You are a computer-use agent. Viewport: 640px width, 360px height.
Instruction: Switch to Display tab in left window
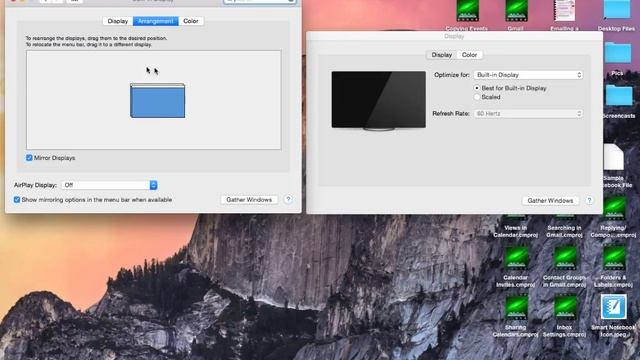118,21
